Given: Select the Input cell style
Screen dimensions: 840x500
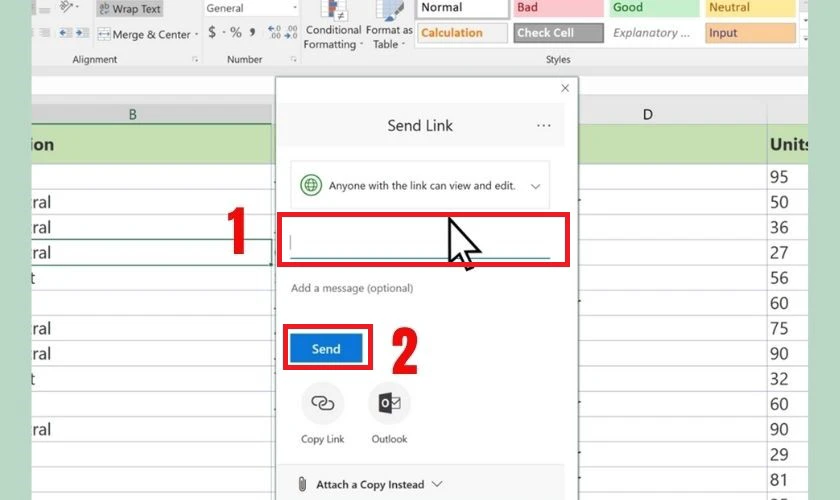Looking at the screenshot, I should pos(750,33).
